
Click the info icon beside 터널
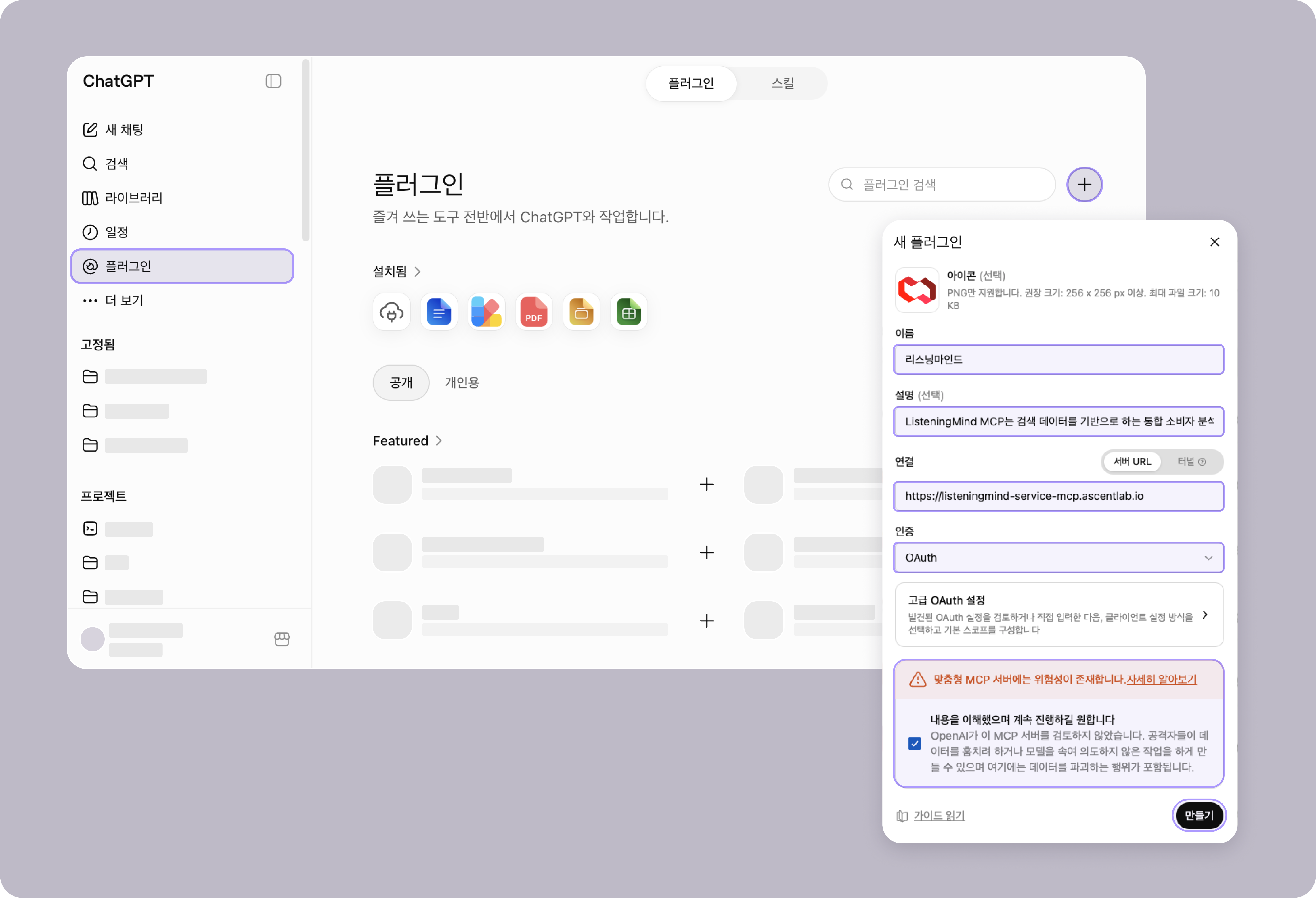click(x=1202, y=462)
